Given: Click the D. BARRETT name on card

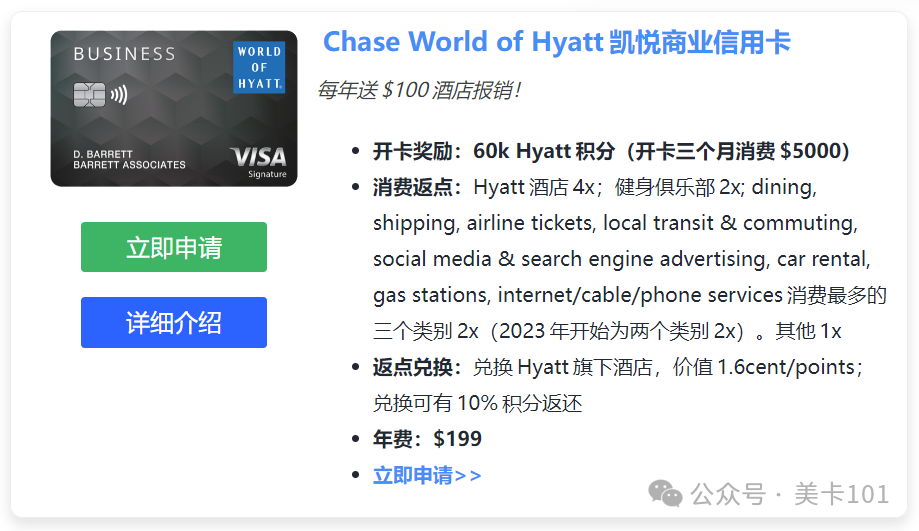Looking at the screenshot, I should click(103, 154).
